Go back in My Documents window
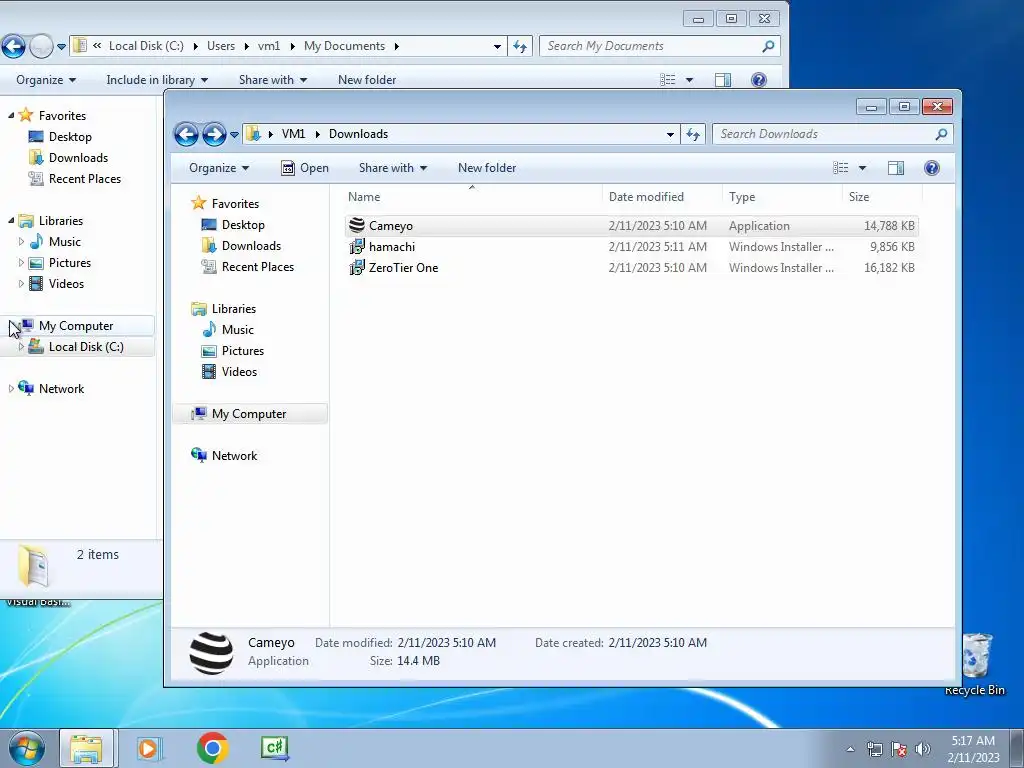This screenshot has height=768, width=1024. [14, 46]
